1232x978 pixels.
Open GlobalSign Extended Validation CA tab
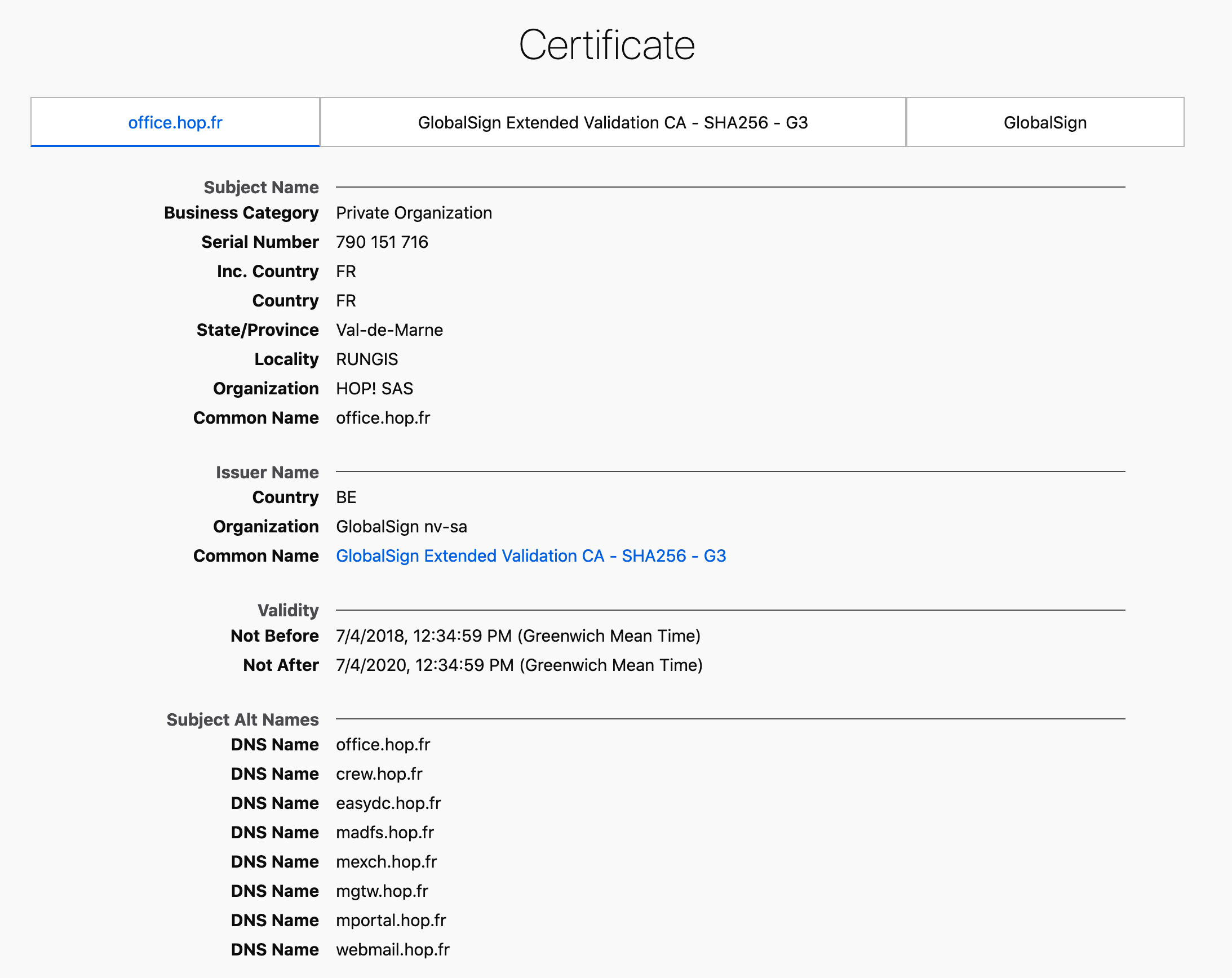click(613, 122)
